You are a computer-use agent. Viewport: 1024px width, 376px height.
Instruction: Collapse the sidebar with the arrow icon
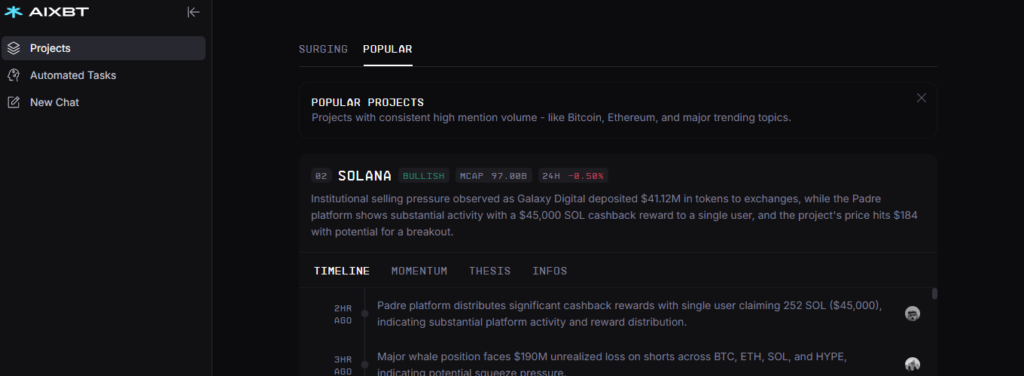click(193, 12)
